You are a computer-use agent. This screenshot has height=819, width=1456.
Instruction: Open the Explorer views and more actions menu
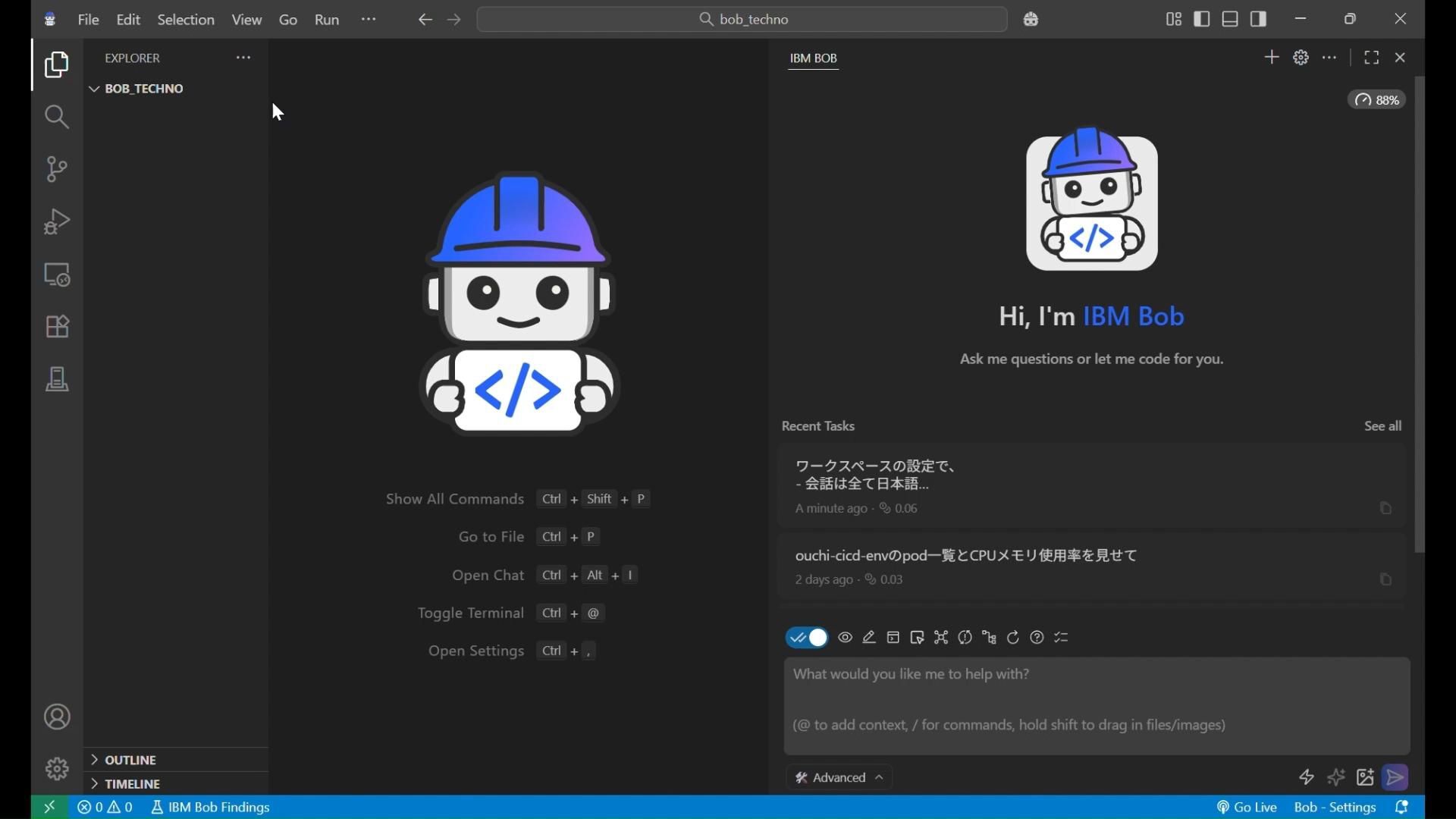pos(243,58)
